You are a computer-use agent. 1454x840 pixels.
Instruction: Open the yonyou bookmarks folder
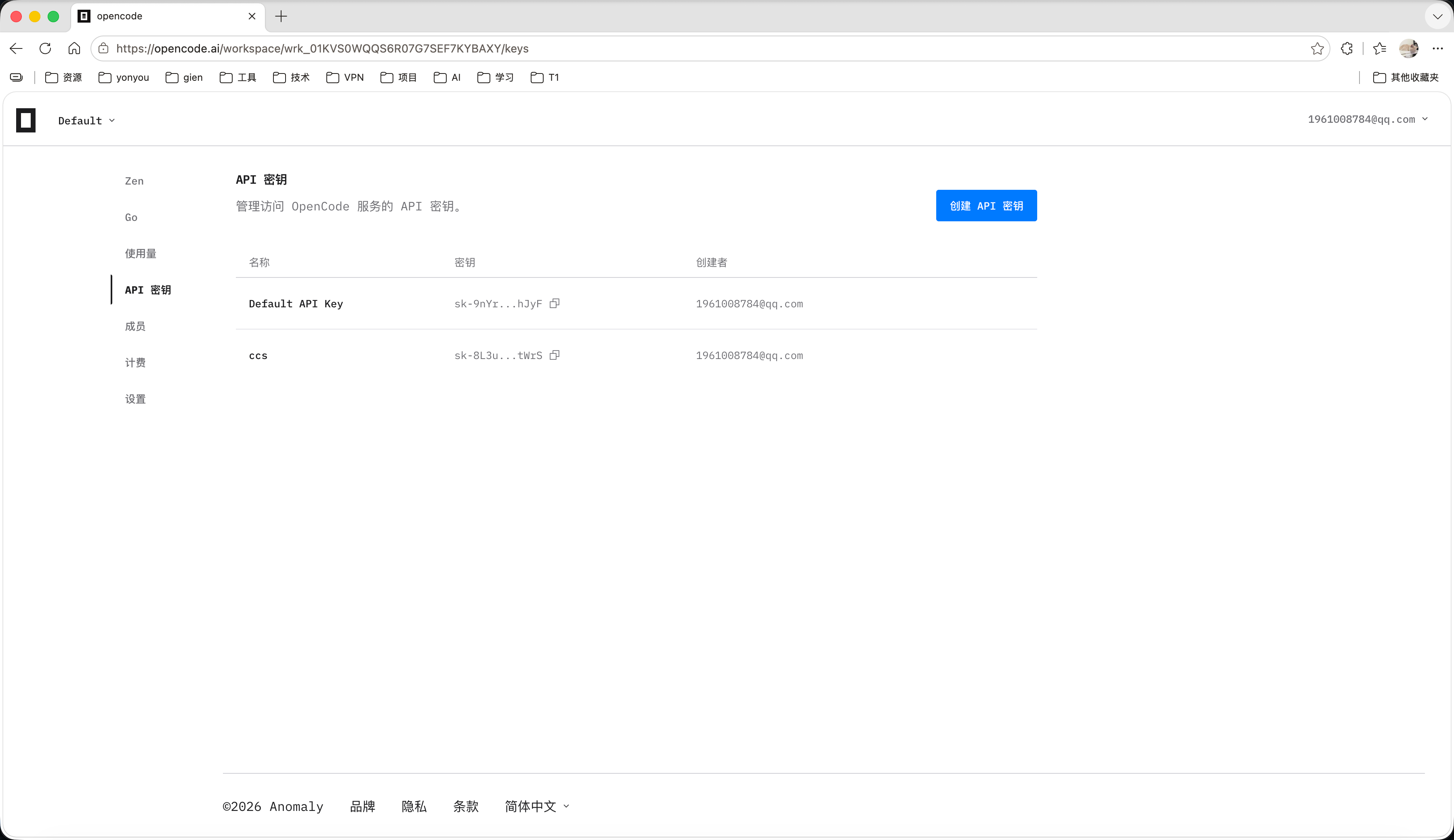pos(124,77)
